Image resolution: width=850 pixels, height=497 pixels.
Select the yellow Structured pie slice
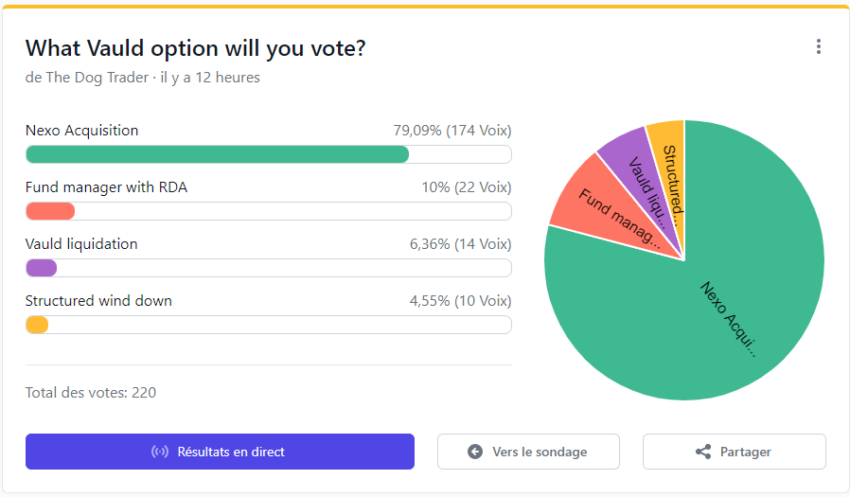[671, 163]
